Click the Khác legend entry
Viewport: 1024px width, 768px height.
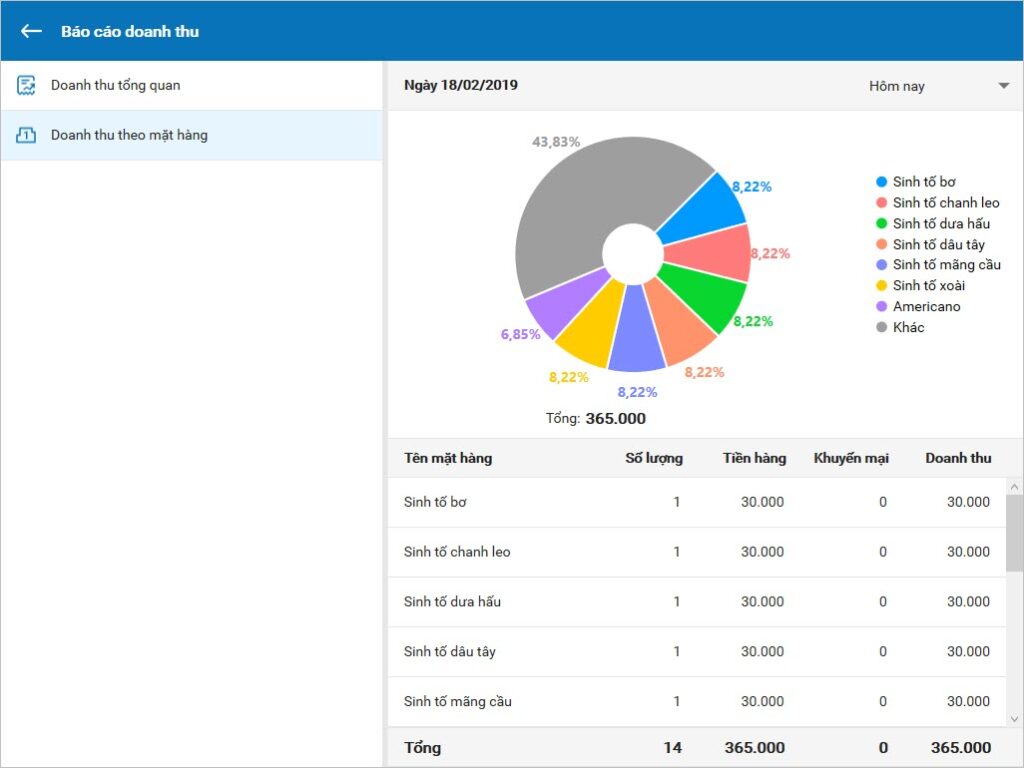click(901, 327)
